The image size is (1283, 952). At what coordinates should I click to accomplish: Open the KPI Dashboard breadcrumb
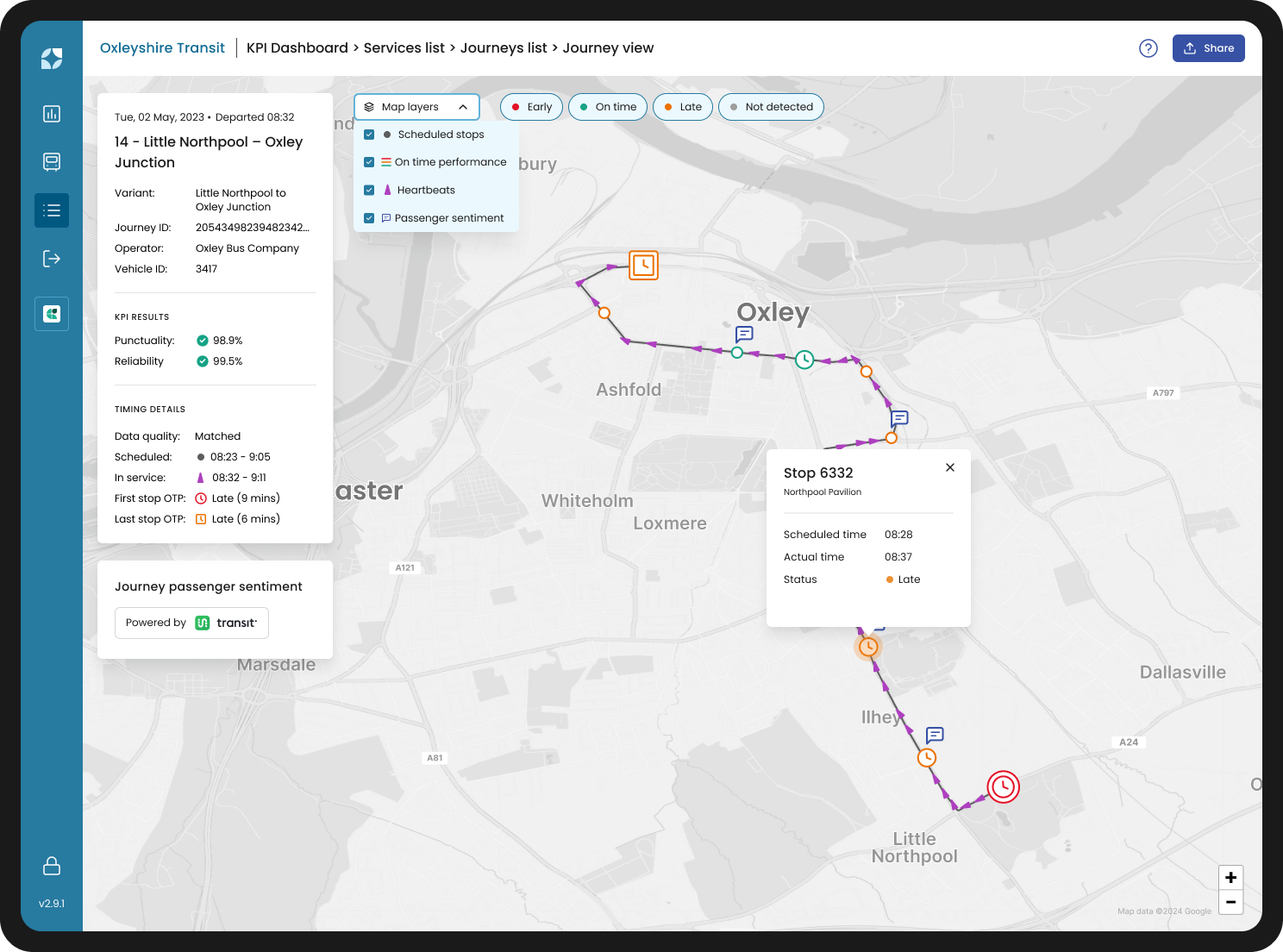point(297,48)
